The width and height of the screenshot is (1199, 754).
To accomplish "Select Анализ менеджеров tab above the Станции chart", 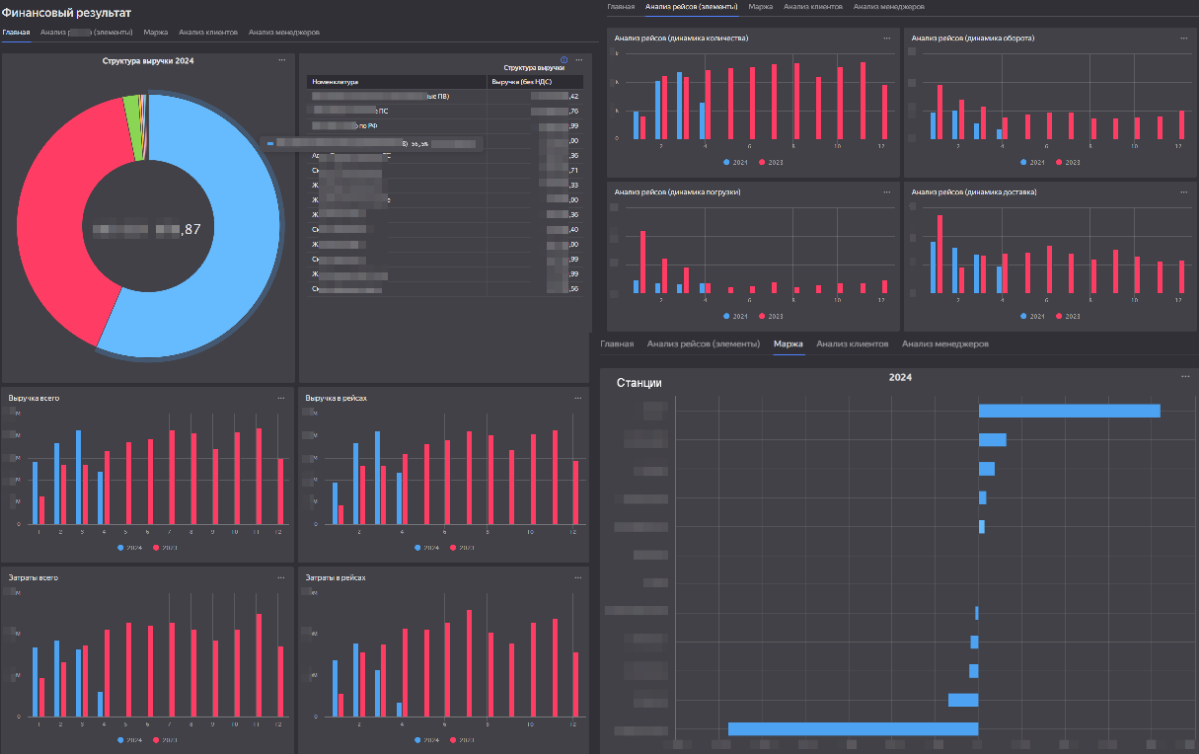I will (x=944, y=344).
